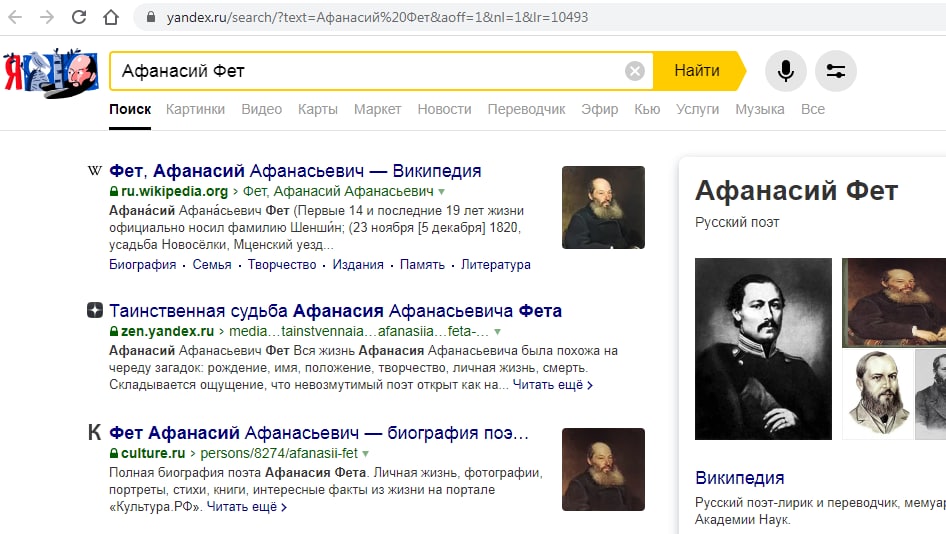Select the Поиск tab

[130, 109]
